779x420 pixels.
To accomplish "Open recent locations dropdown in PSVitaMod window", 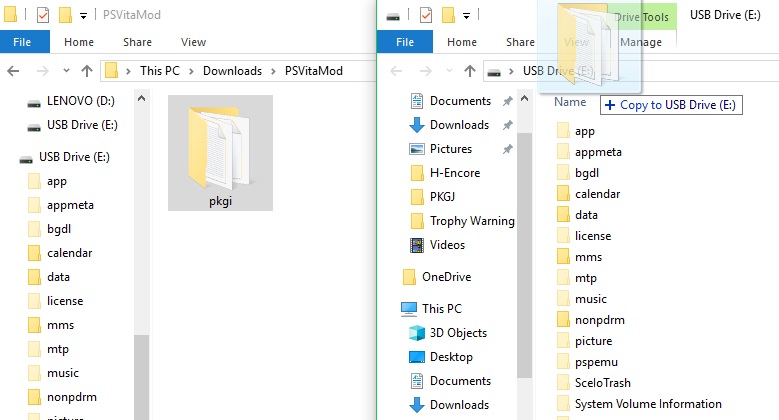I will click(66, 71).
